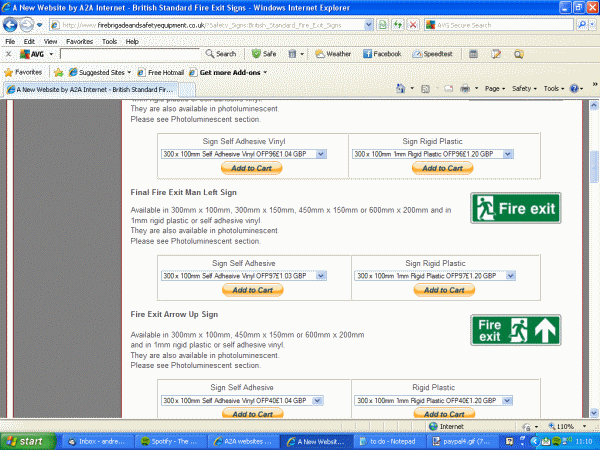
Task: Click the Fire exit left sign image
Action: pos(515,207)
